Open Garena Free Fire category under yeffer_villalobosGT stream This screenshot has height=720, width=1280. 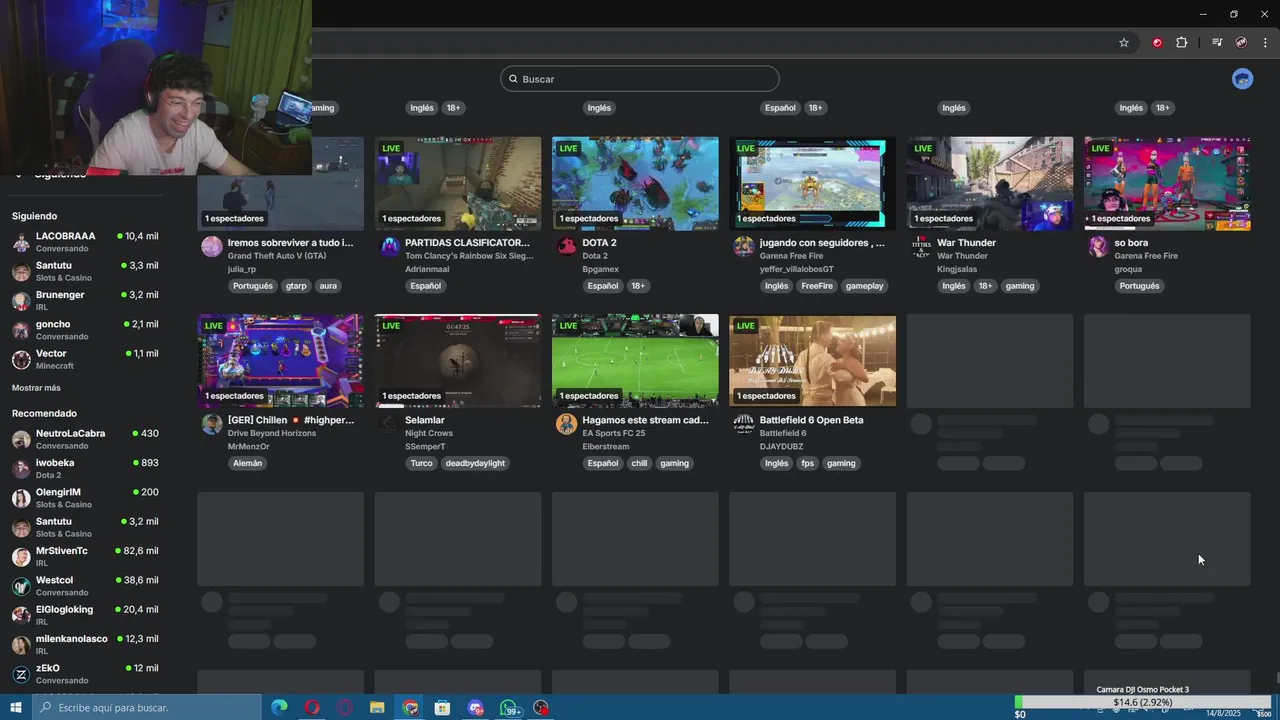click(791, 256)
